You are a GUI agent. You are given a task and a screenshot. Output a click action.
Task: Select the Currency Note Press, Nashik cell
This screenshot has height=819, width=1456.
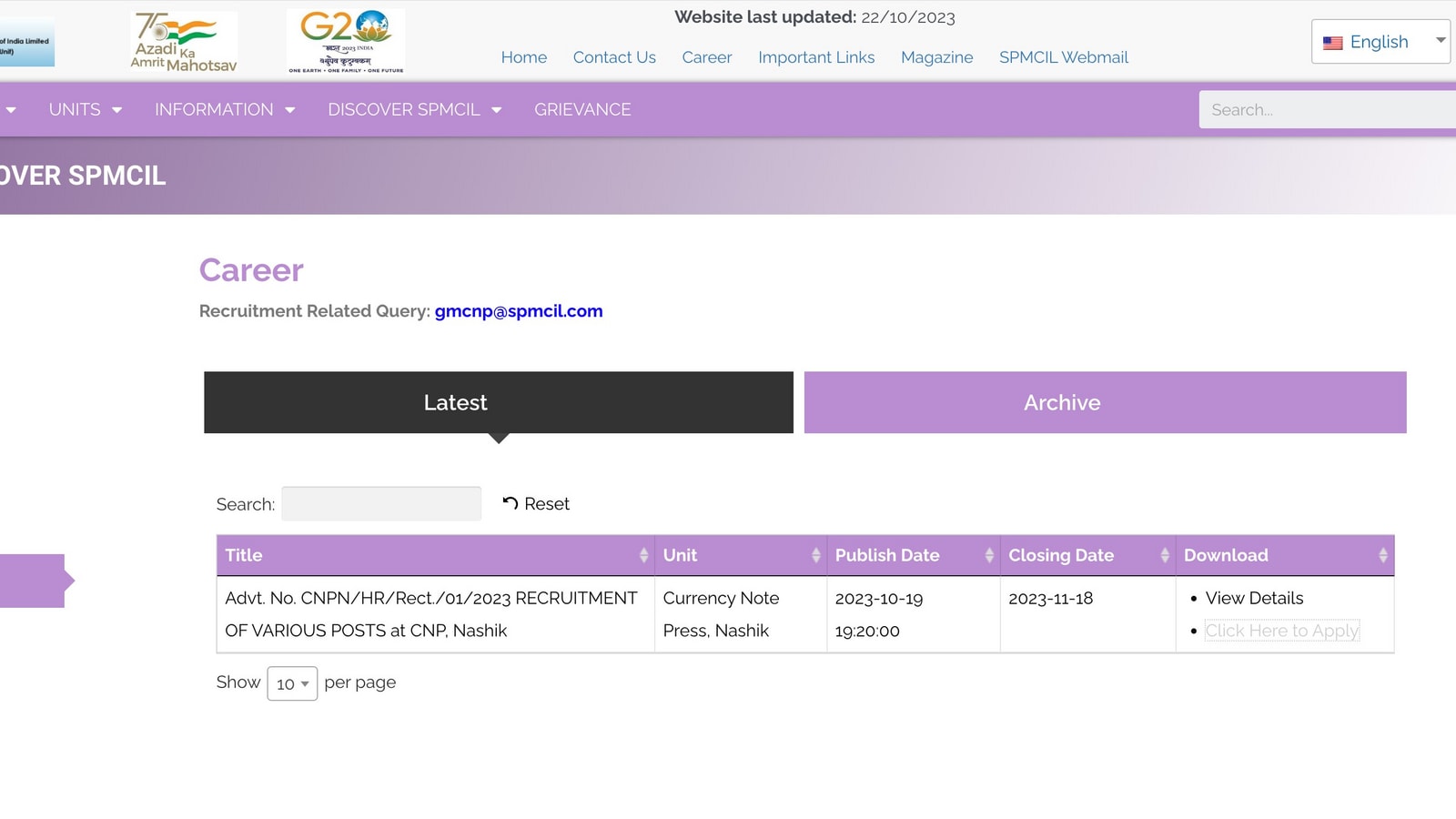coord(741,614)
